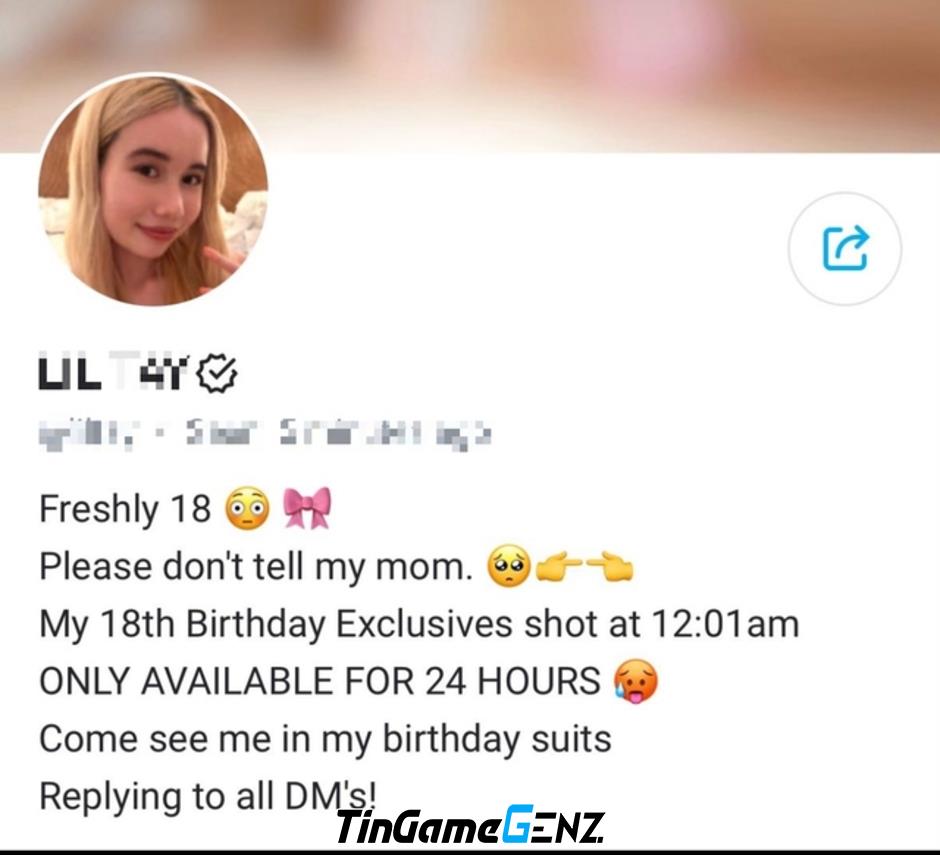
Task: Open the circular profile avatar photo
Action: [153, 190]
